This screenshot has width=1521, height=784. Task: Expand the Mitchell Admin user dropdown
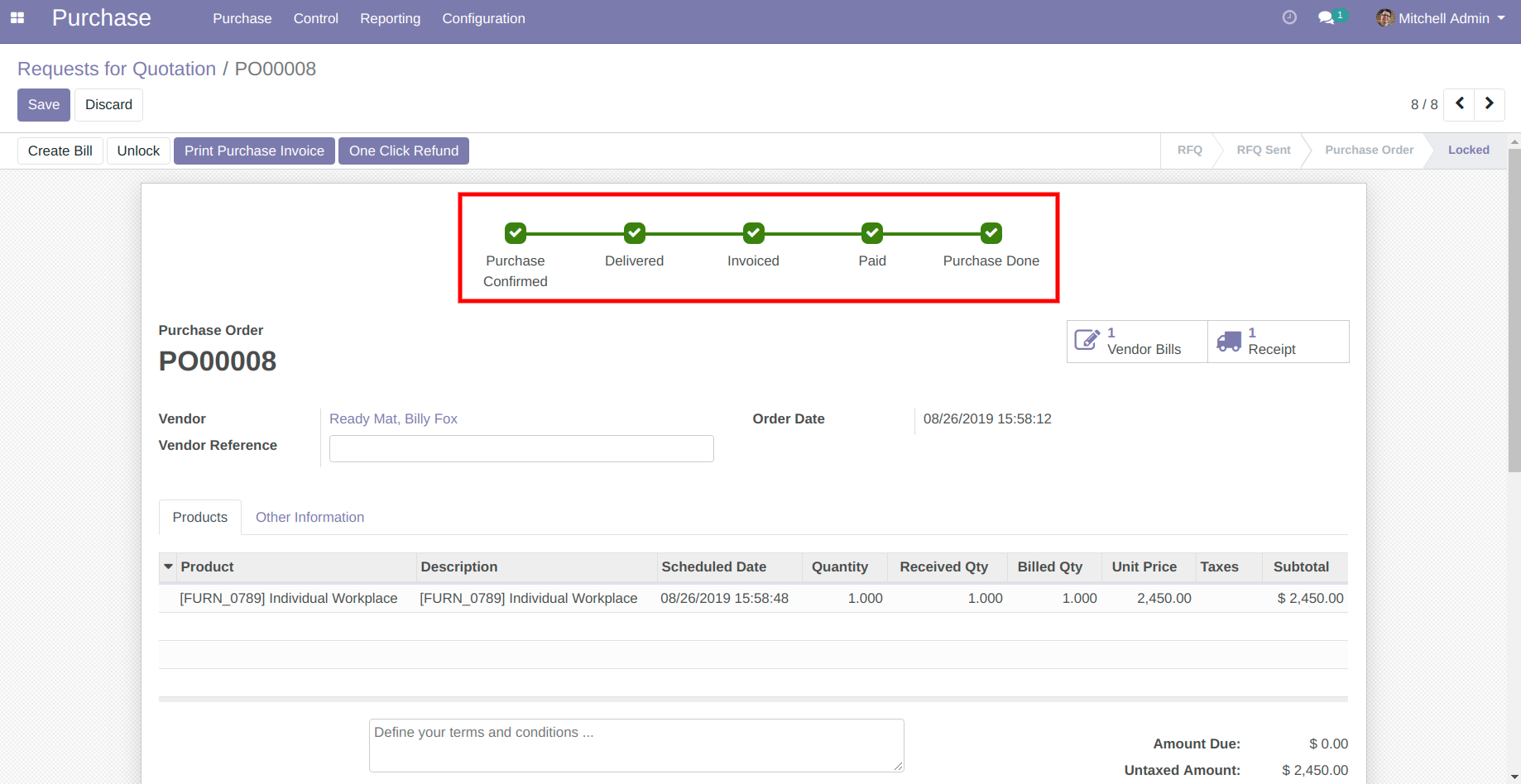(1500, 18)
